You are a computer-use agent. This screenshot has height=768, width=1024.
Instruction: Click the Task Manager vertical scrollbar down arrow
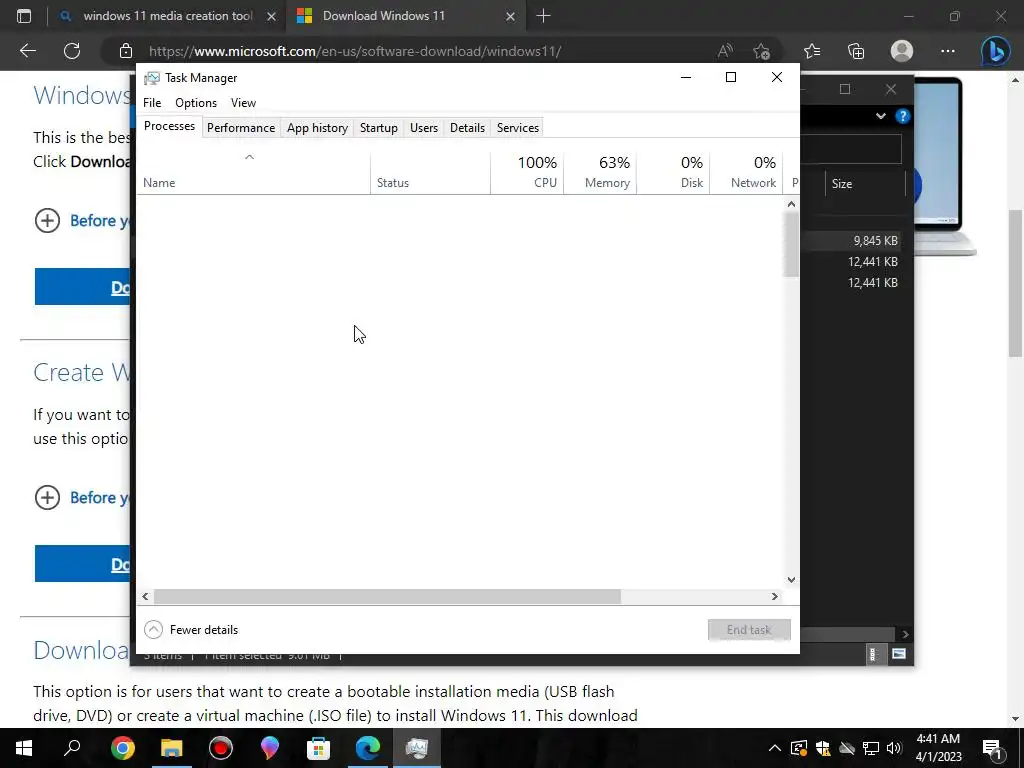tap(791, 579)
